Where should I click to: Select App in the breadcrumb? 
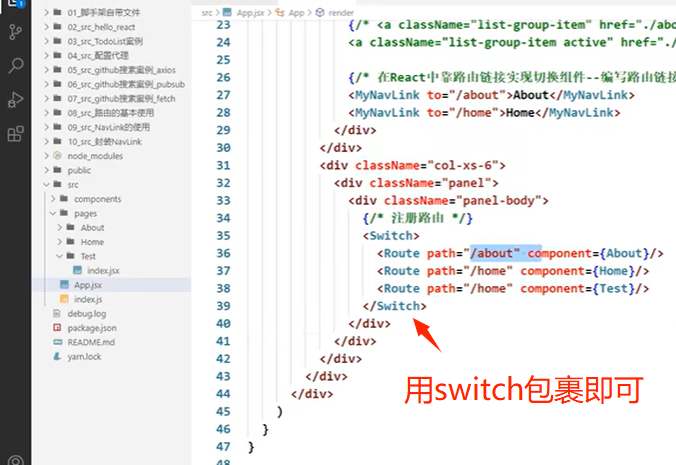pyautogui.click(x=296, y=13)
